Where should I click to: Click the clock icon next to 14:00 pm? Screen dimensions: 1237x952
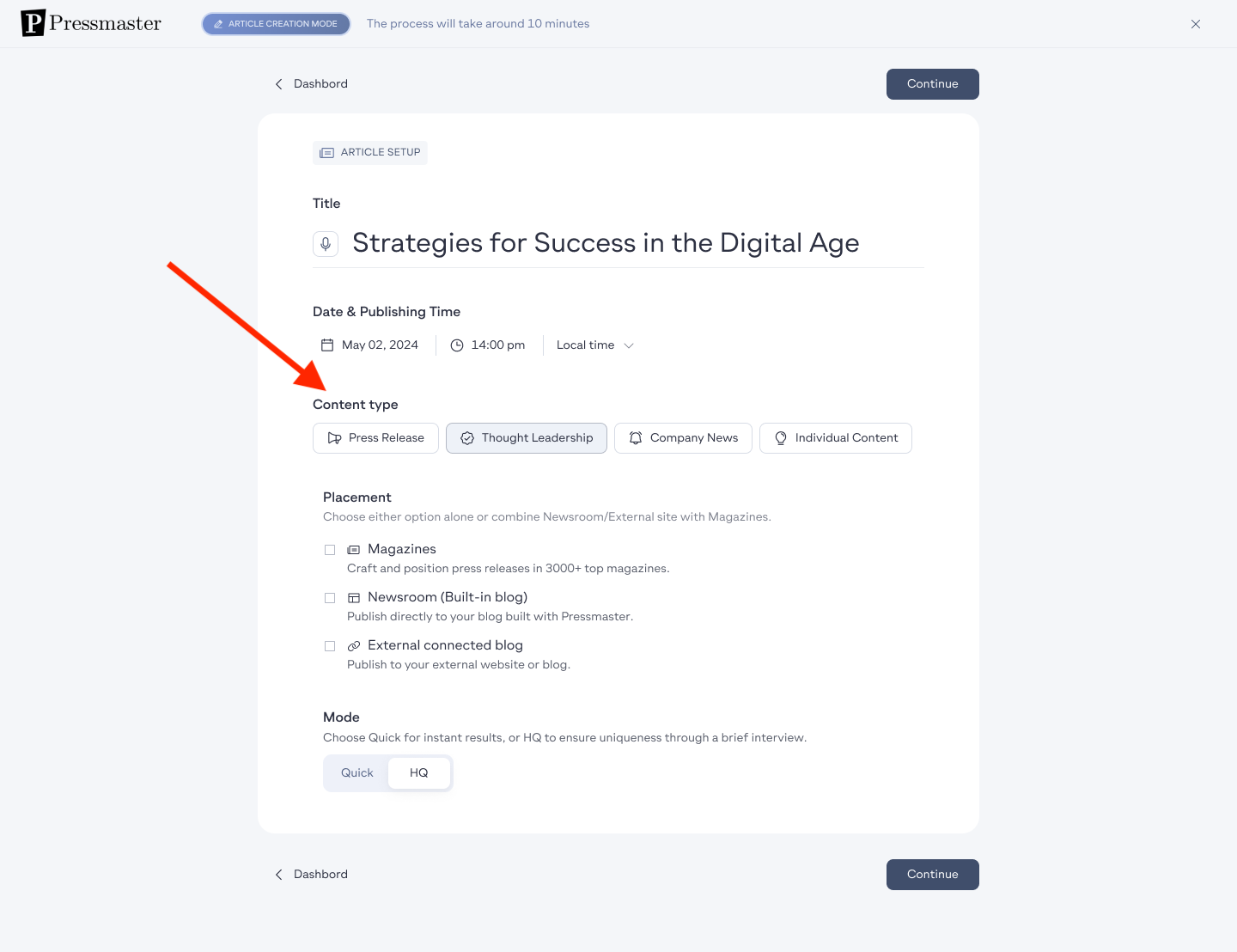[457, 345]
